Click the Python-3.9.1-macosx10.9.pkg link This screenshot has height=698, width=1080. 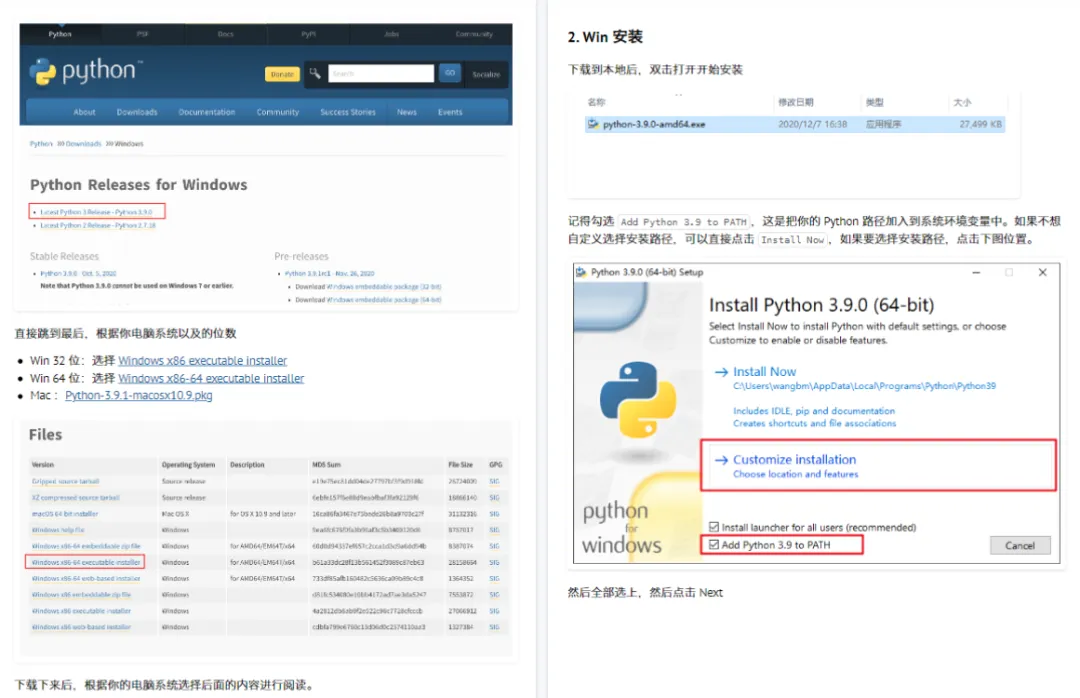tap(138, 396)
